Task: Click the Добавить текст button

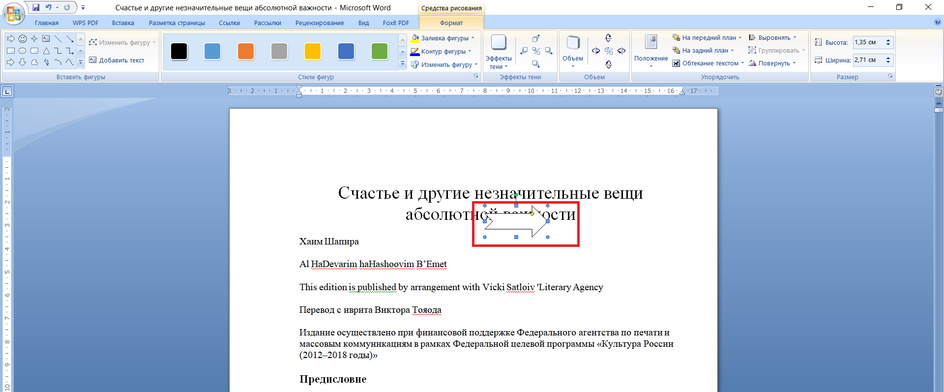Action: 117,60
